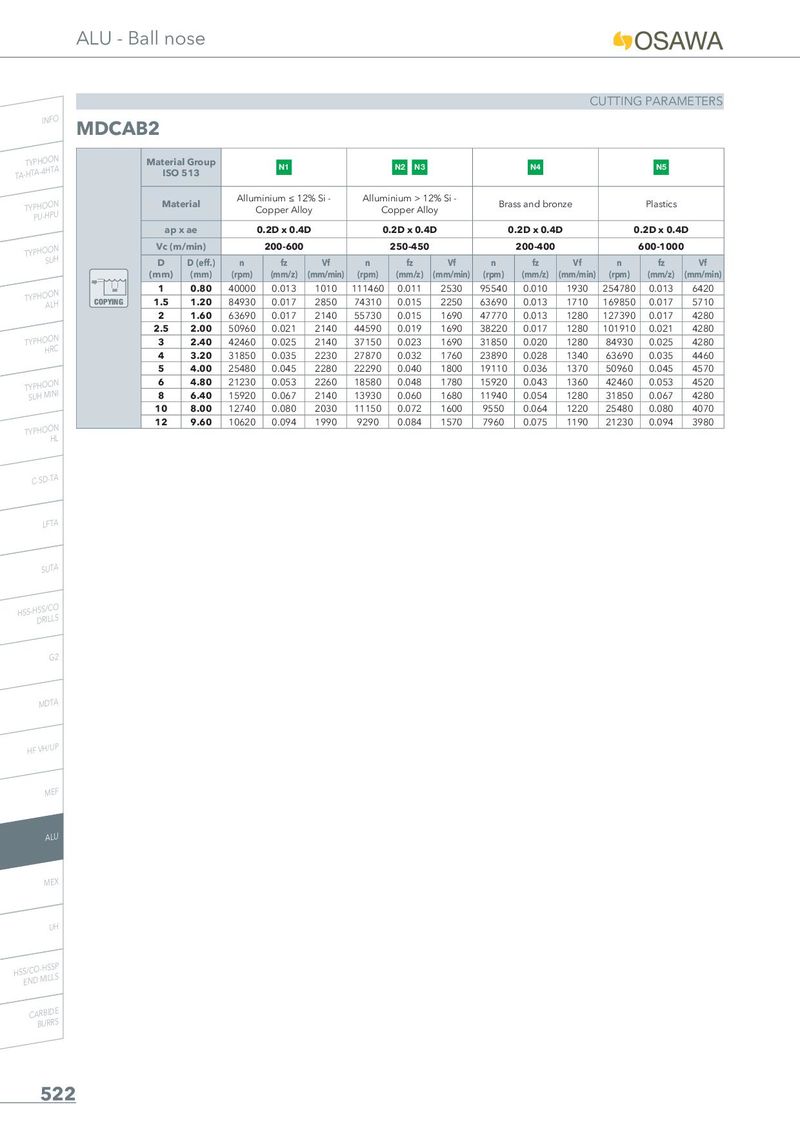Click the feed value '1010'
Viewport: 800px width, 1132px height.
(326, 288)
